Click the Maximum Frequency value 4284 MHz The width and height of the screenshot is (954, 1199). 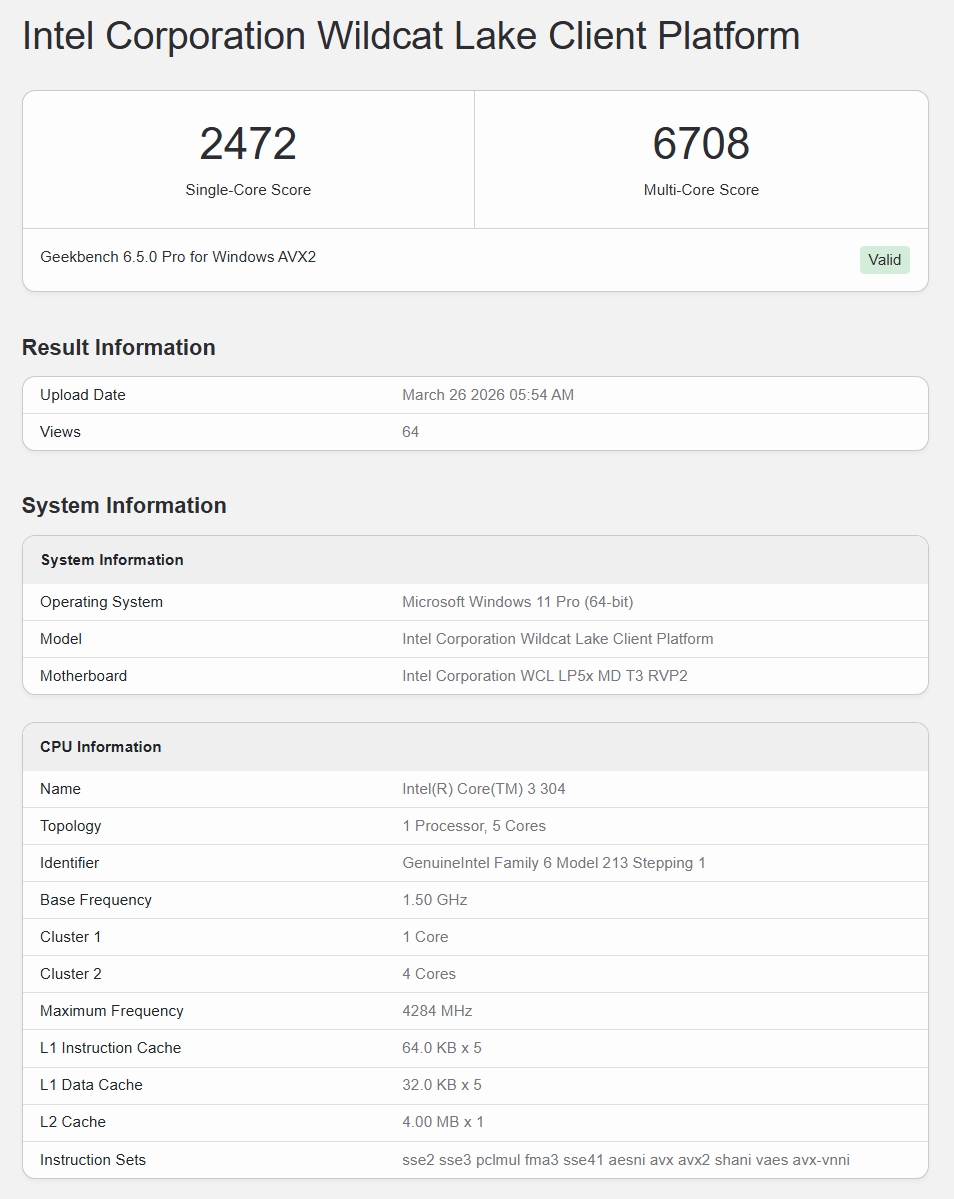pyautogui.click(x=437, y=1011)
